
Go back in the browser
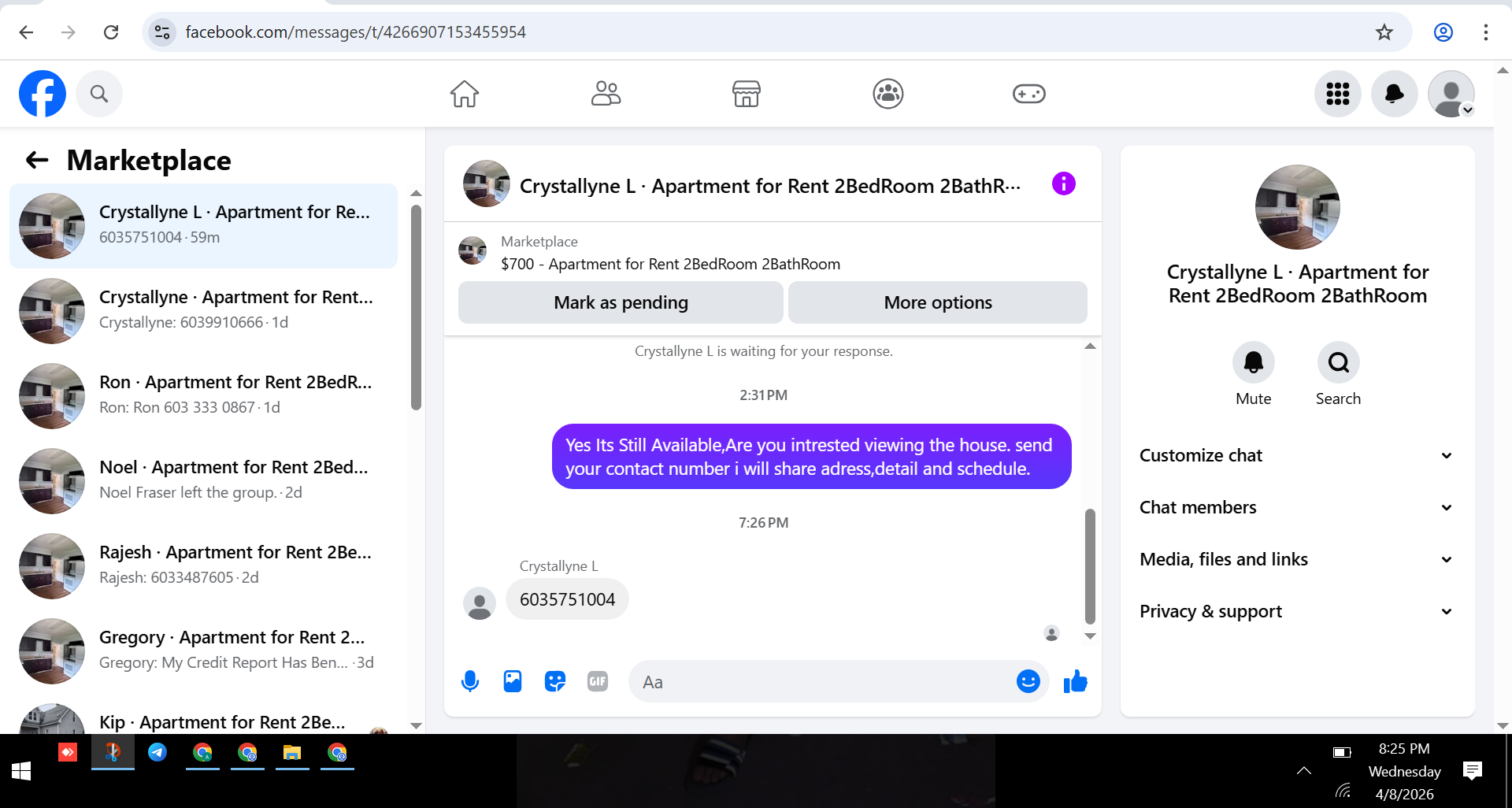[x=26, y=32]
